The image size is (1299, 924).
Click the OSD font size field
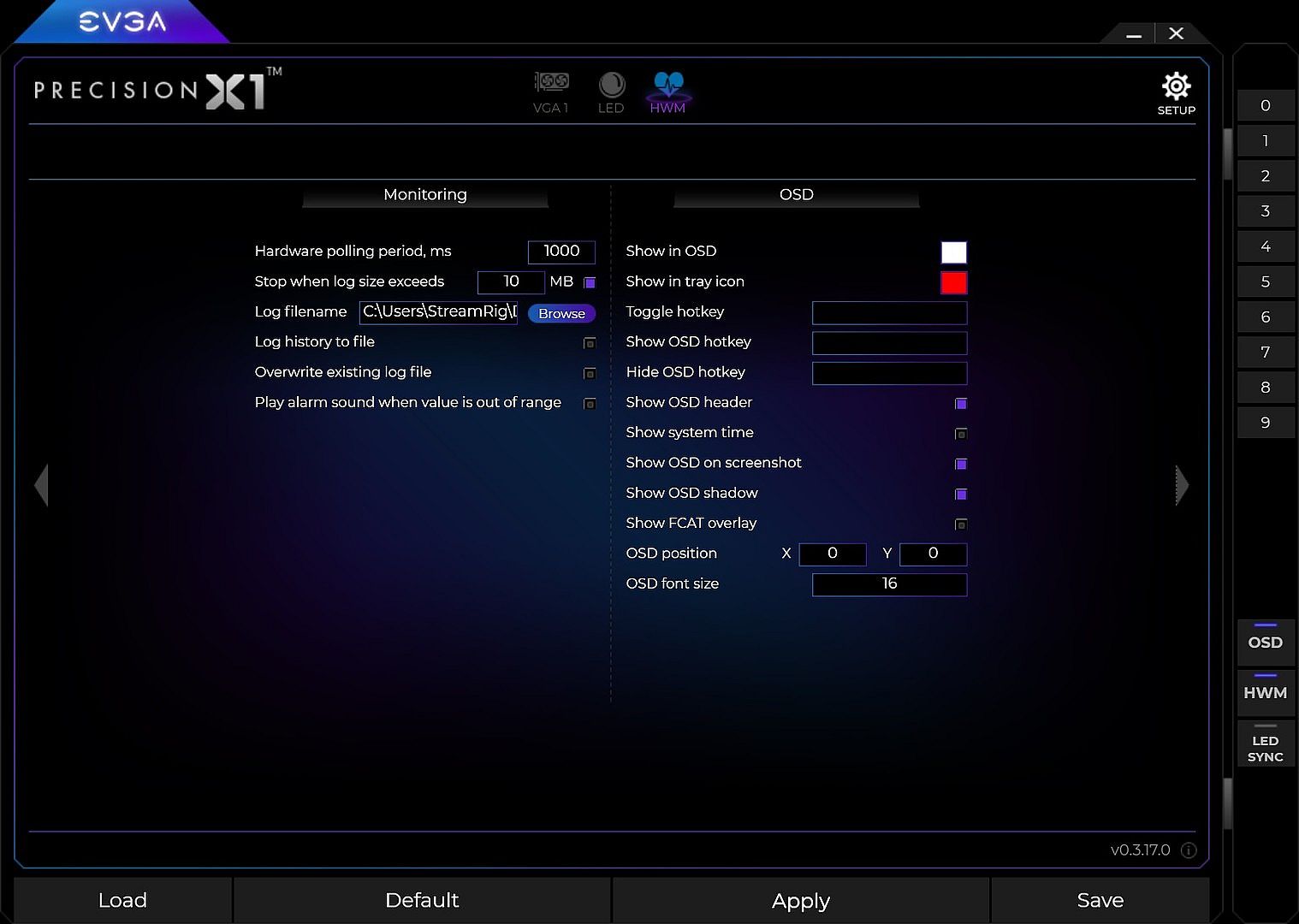point(889,584)
